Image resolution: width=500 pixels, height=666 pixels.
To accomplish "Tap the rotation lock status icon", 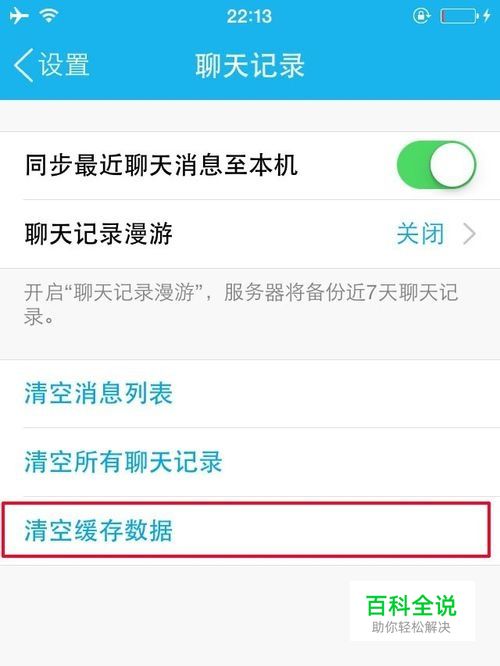I will coord(421,16).
